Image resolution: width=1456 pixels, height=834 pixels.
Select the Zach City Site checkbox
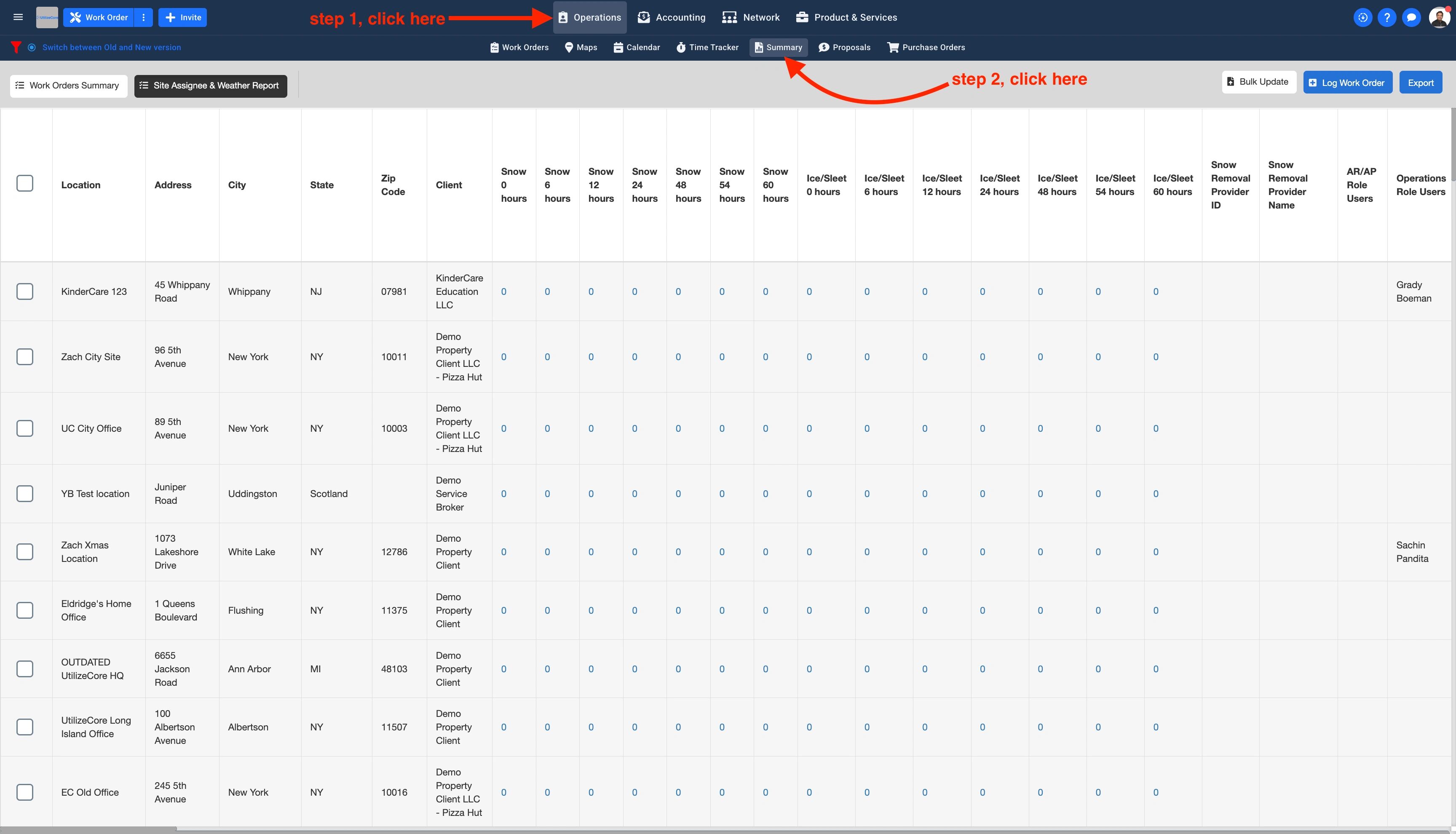click(x=24, y=357)
